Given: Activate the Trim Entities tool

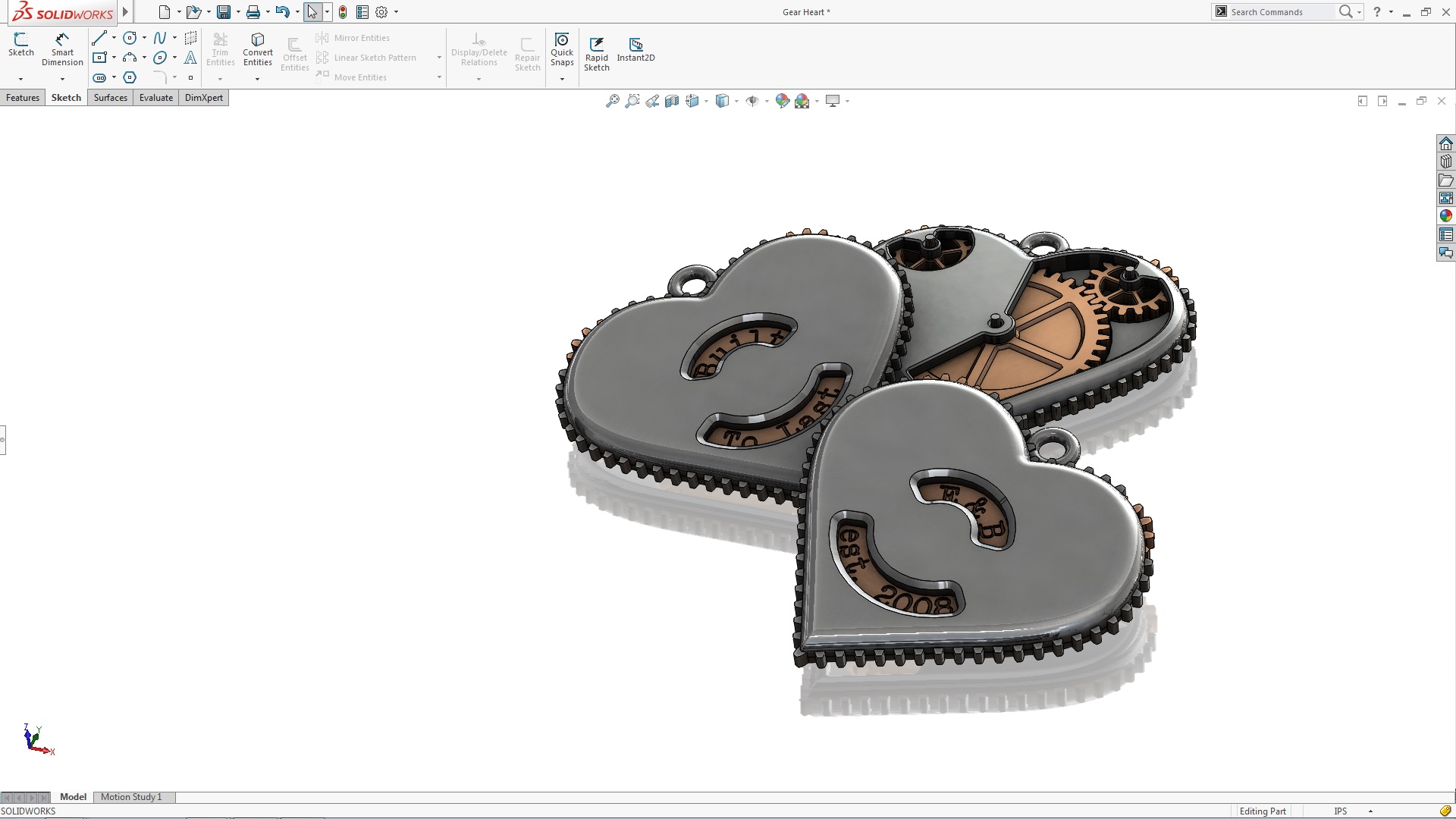Looking at the screenshot, I should 221,47.
